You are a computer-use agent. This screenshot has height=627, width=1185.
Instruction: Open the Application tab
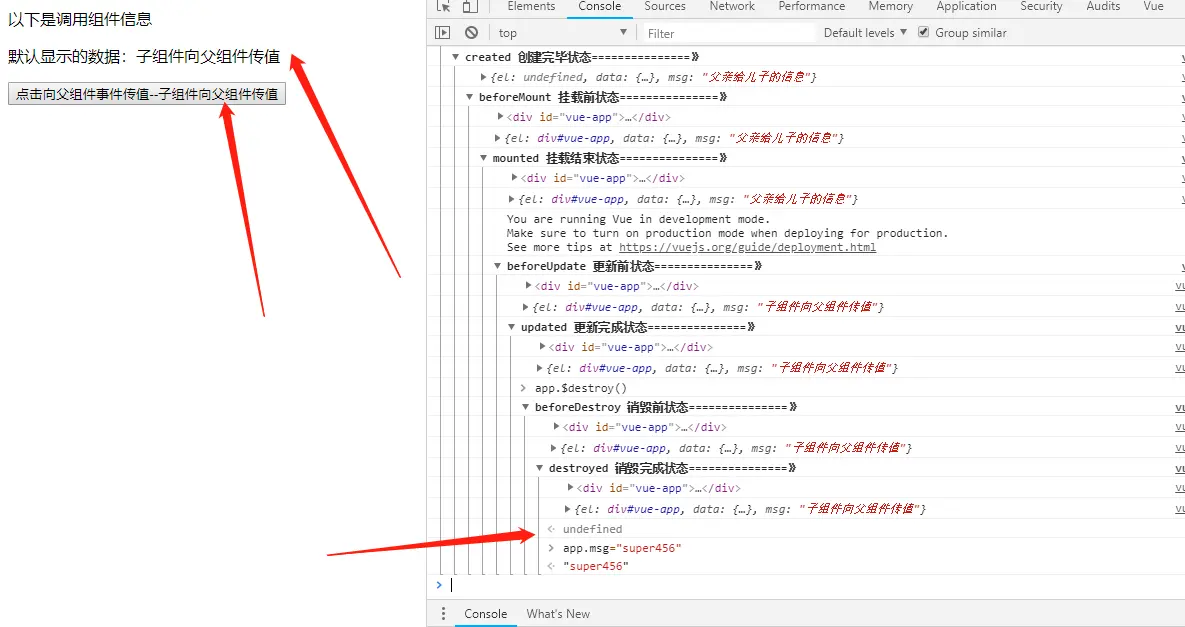point(966,6)
